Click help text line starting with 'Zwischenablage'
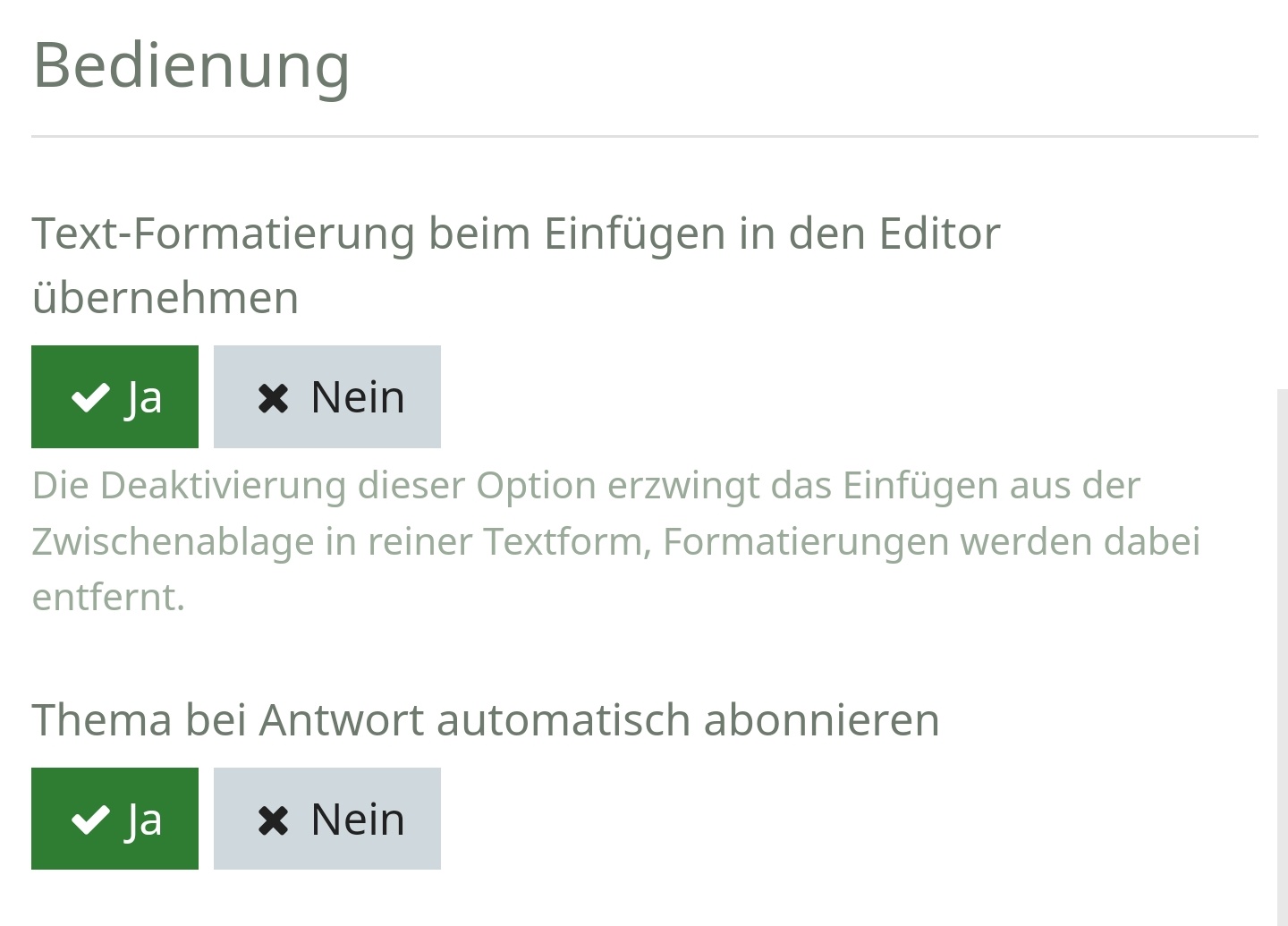The width and height of the screenshot is (1288, 926). point(615,541)
